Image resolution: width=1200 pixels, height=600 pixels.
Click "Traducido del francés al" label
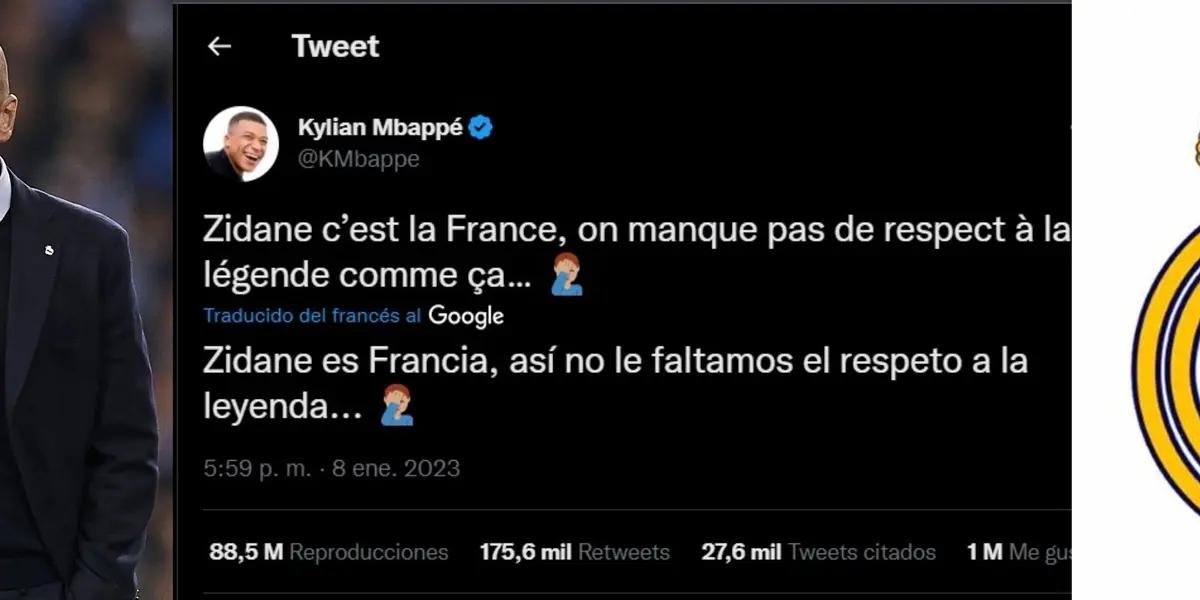click(x=312, y=316)
